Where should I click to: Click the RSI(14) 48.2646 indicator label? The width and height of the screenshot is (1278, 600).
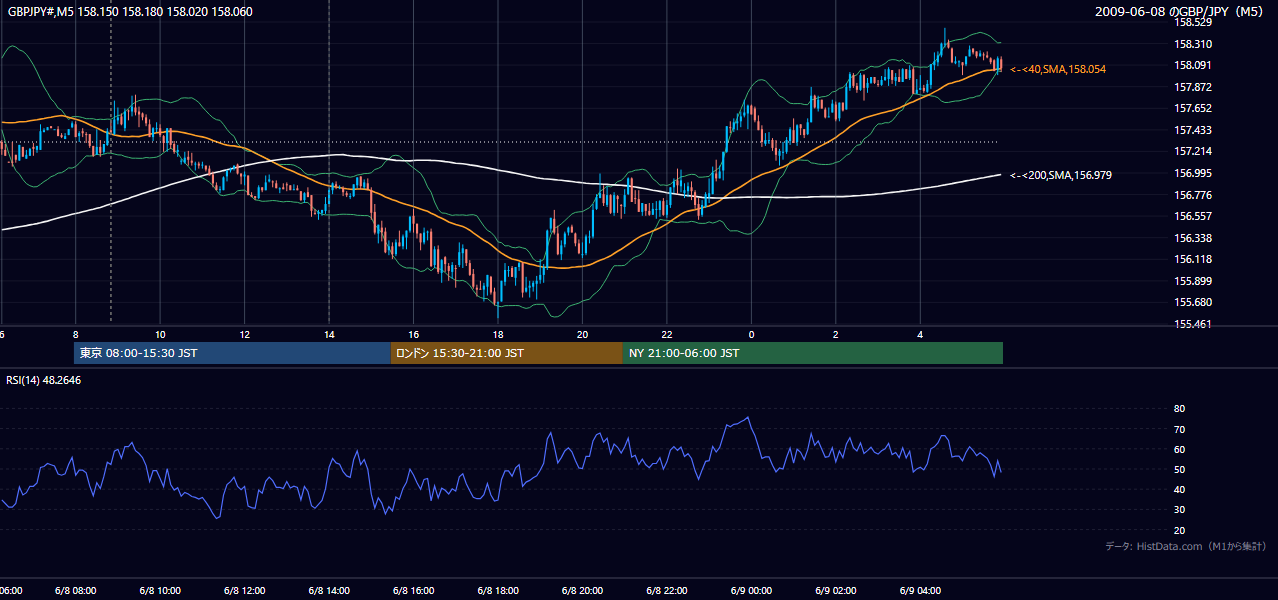(44, 380)
